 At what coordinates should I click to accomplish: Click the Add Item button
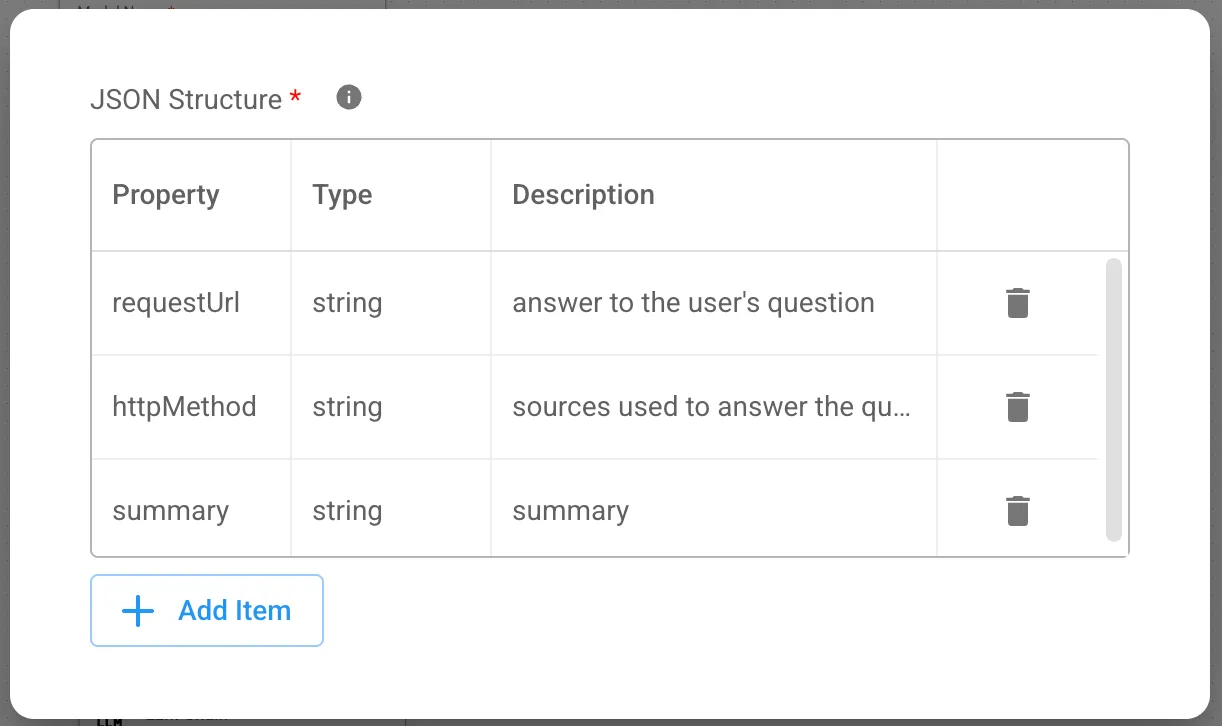coord(207,611)
